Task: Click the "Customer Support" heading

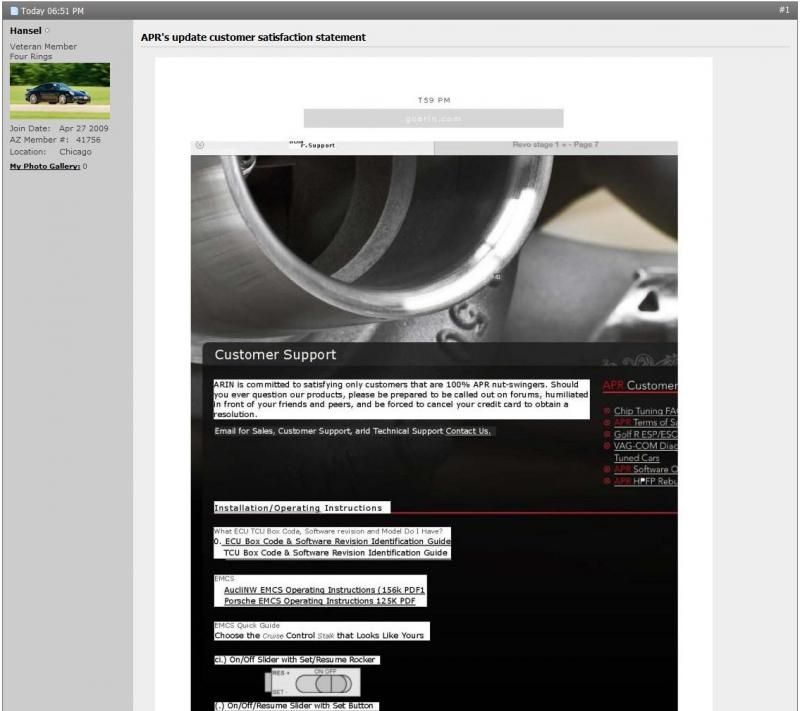Action: pyautogui.click(x=275, y=354)
